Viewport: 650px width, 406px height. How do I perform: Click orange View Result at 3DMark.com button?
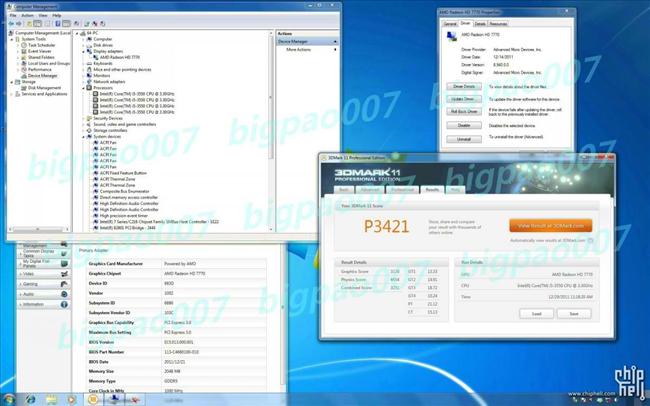(x=551, y=226)
